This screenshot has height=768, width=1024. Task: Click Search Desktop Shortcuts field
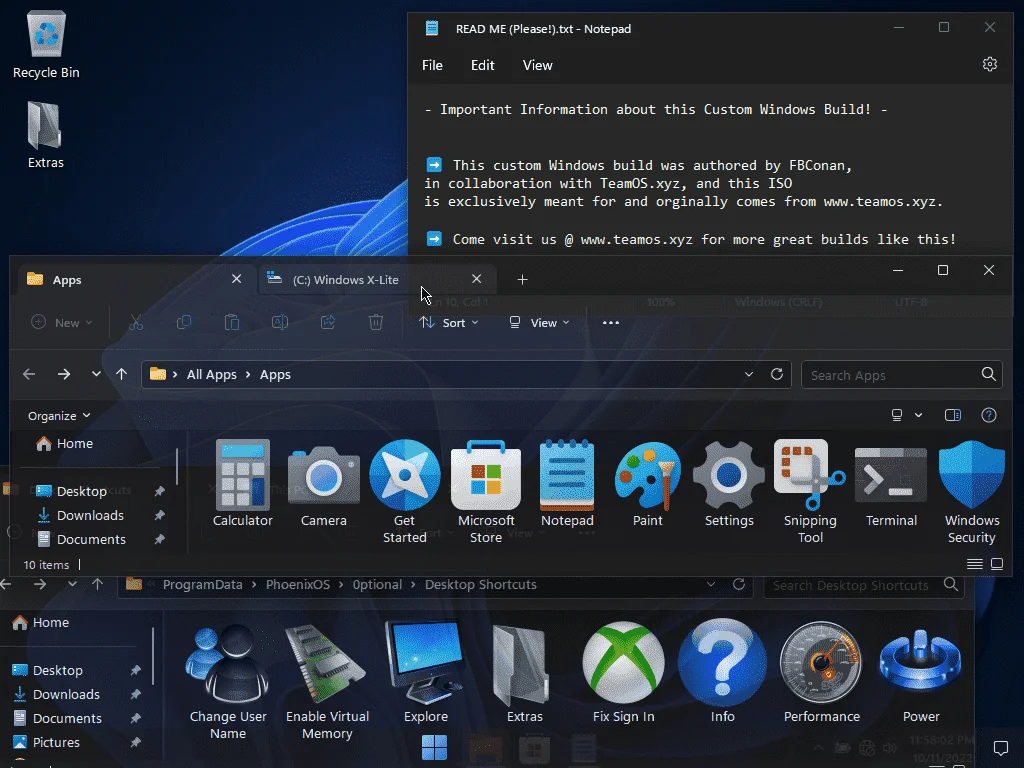coord(863,585)
